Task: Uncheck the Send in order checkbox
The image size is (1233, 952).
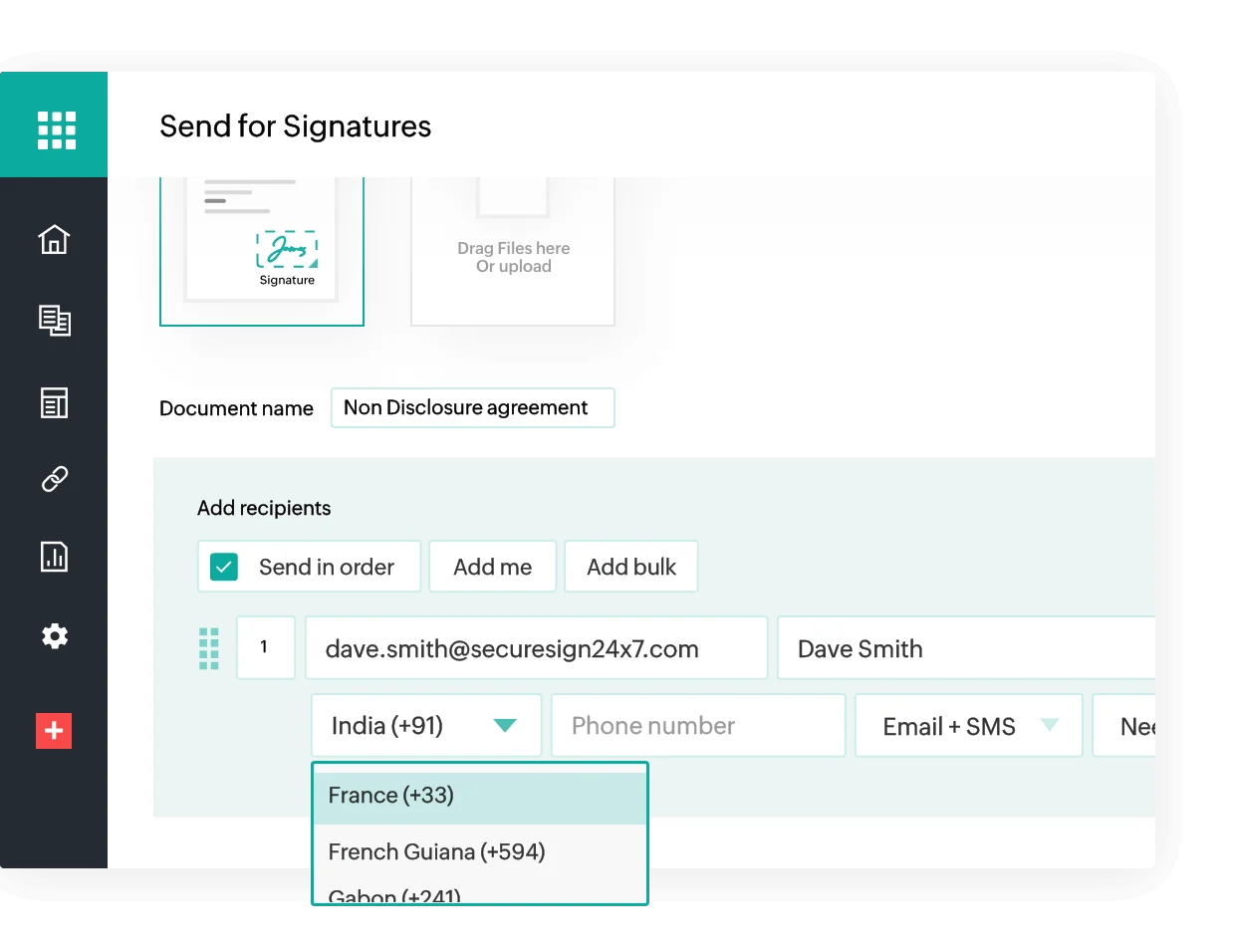Action: click(224, 567)
